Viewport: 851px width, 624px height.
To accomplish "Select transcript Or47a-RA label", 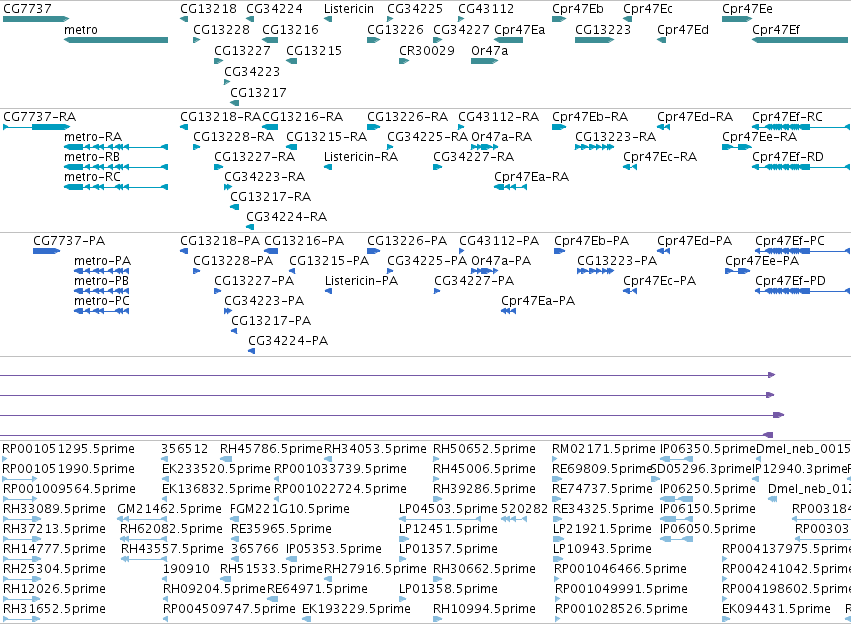I will pyautogui.click(x=501, y=137).
